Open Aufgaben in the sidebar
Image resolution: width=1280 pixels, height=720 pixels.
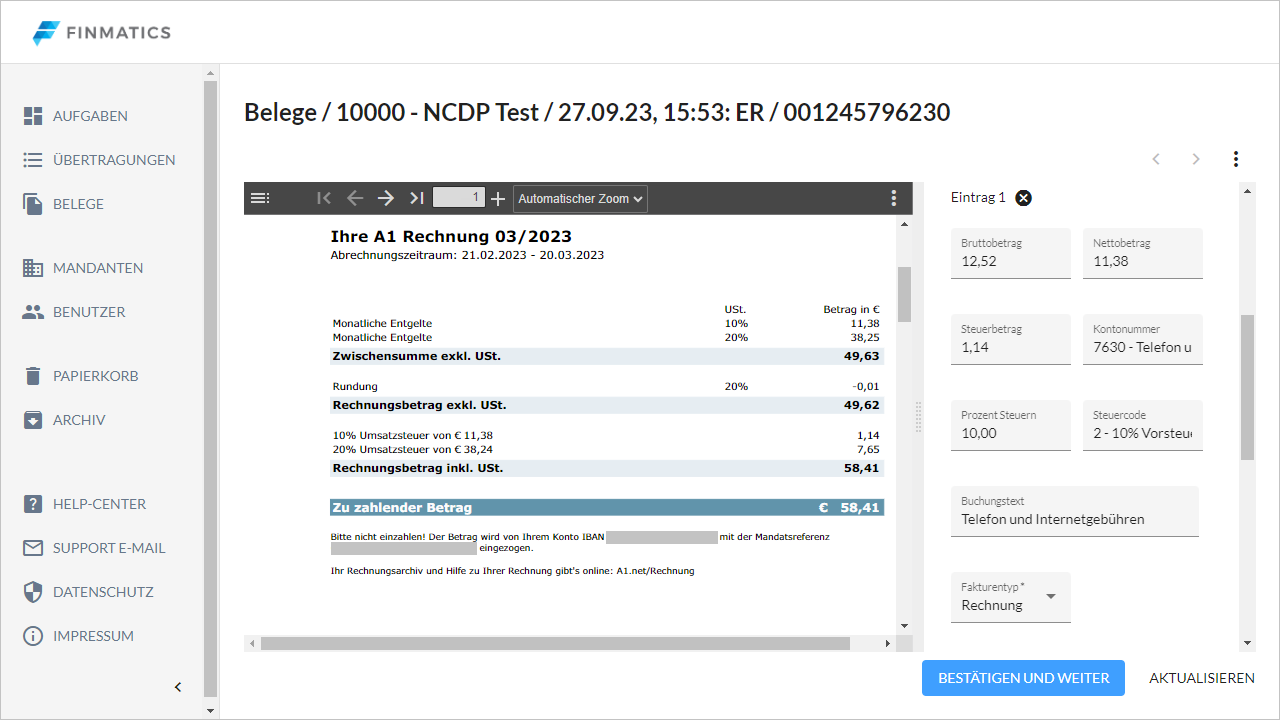pyautogui.click(x=90, y=116)
